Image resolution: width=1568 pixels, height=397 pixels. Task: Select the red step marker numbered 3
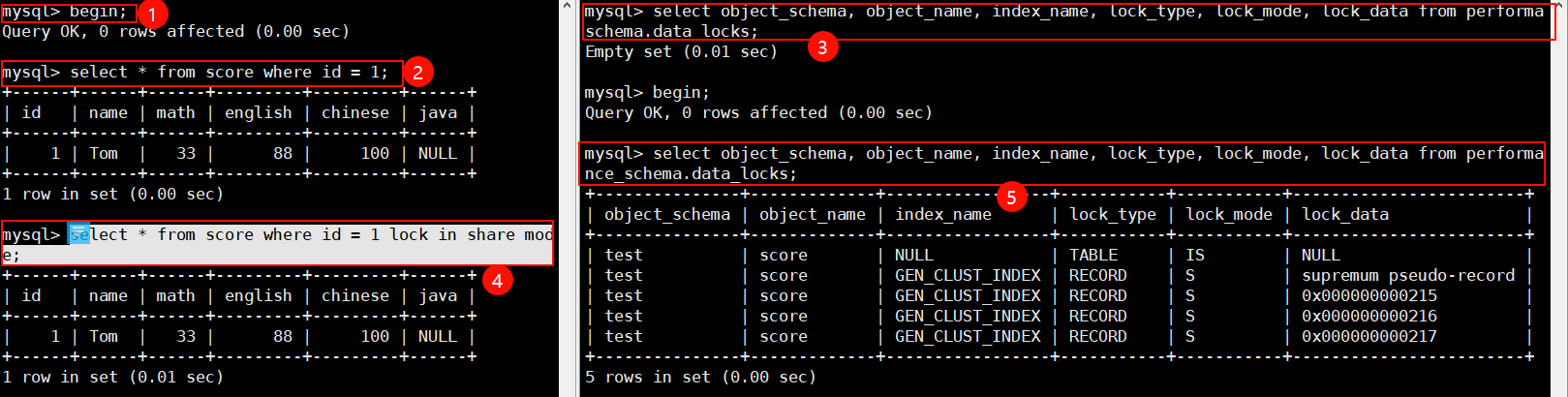[x=822, y=46]
